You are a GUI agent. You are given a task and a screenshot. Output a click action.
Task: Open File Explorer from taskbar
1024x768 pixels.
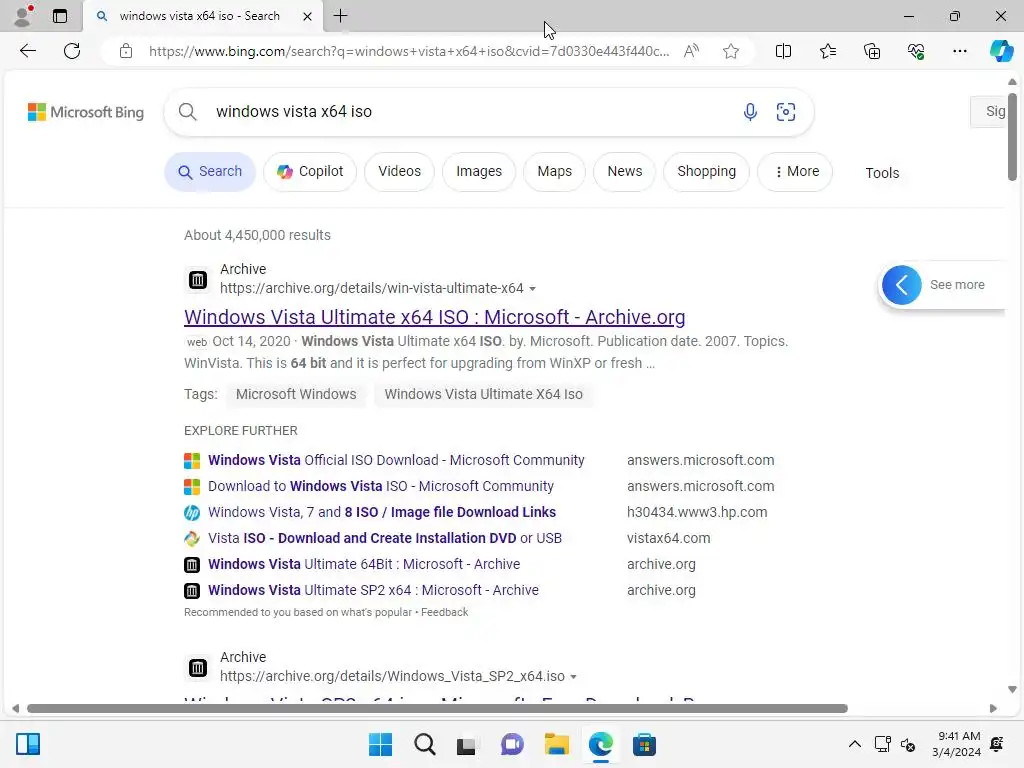[x=556, y=744]
